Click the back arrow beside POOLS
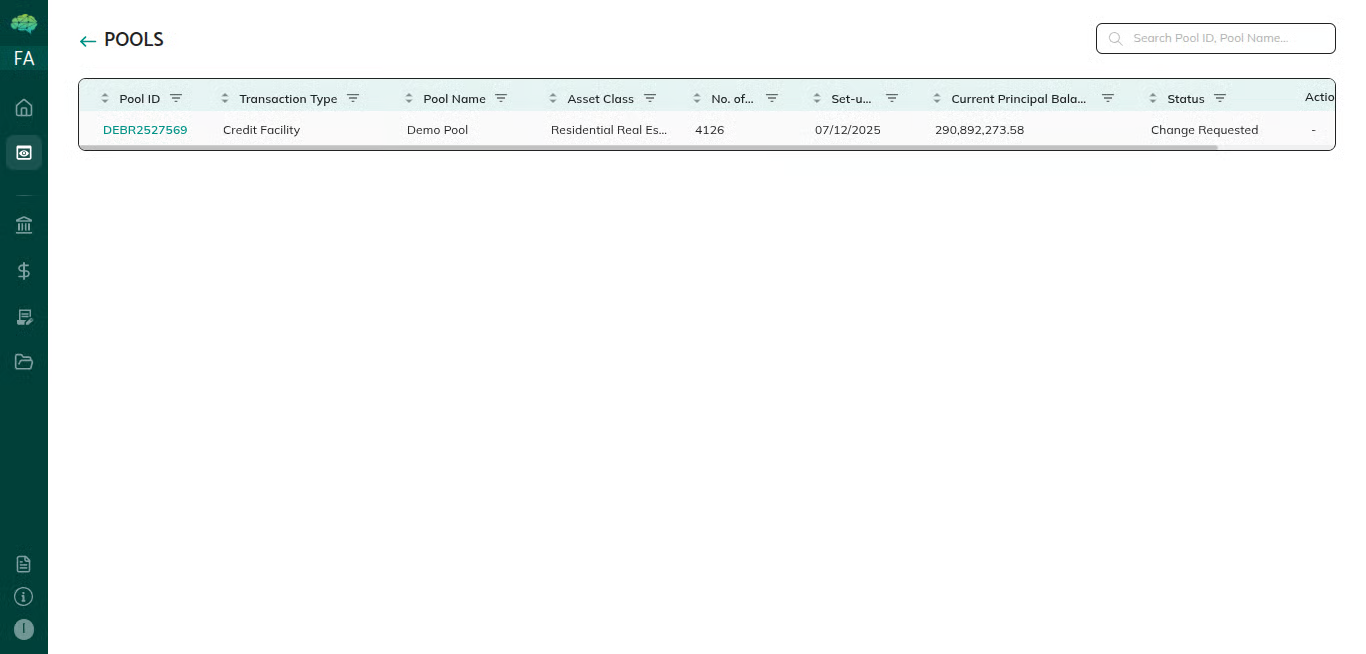Viewport: 1366px width, 654px height. (x=88, y=41)
